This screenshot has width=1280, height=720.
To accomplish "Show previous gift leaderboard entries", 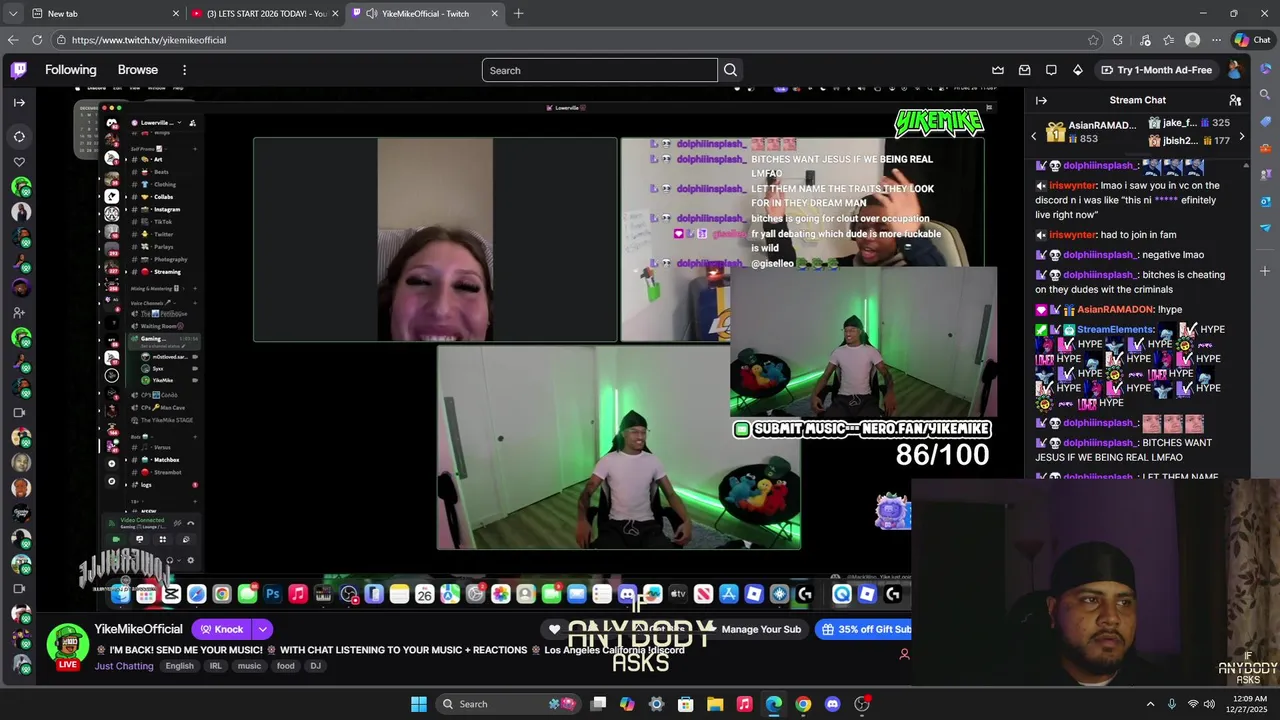I will (1034, 136).
